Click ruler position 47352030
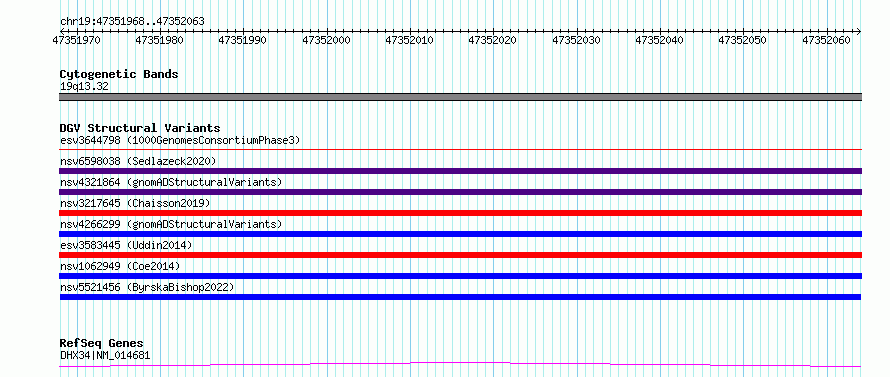890x377 pixels. 577,40
